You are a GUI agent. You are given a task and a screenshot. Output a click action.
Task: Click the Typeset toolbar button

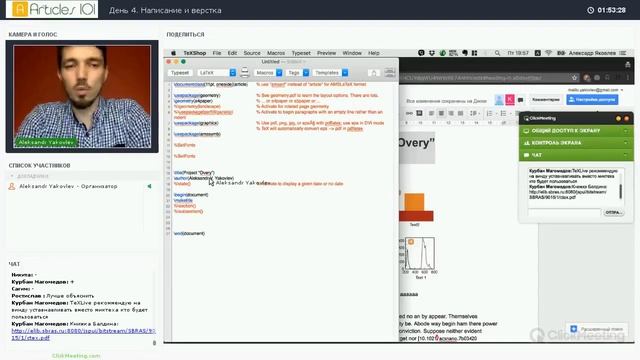point(180,73)
